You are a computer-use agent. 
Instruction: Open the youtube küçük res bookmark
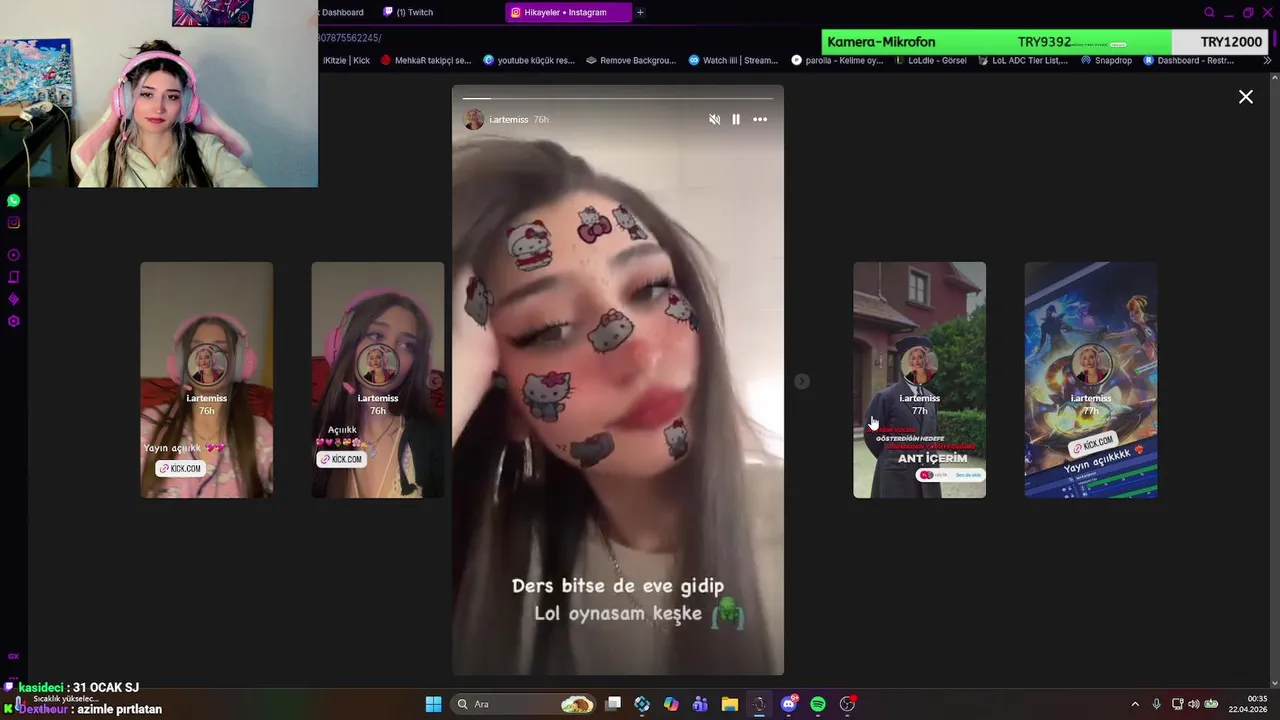(x=529, y=60)
